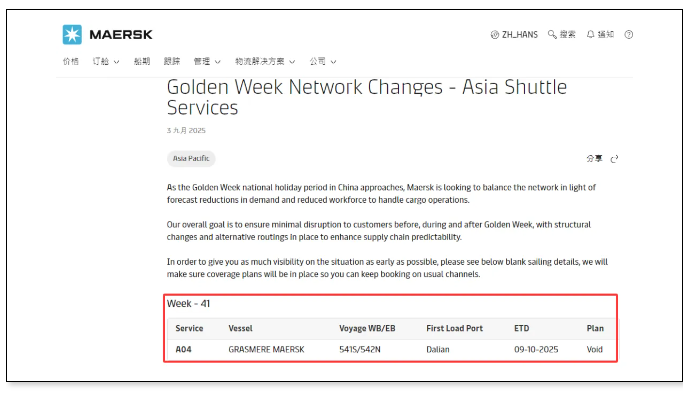Click the Vessel column header
Image resolution: width=689 pixels, height=394 pixels.
(240, 329)
